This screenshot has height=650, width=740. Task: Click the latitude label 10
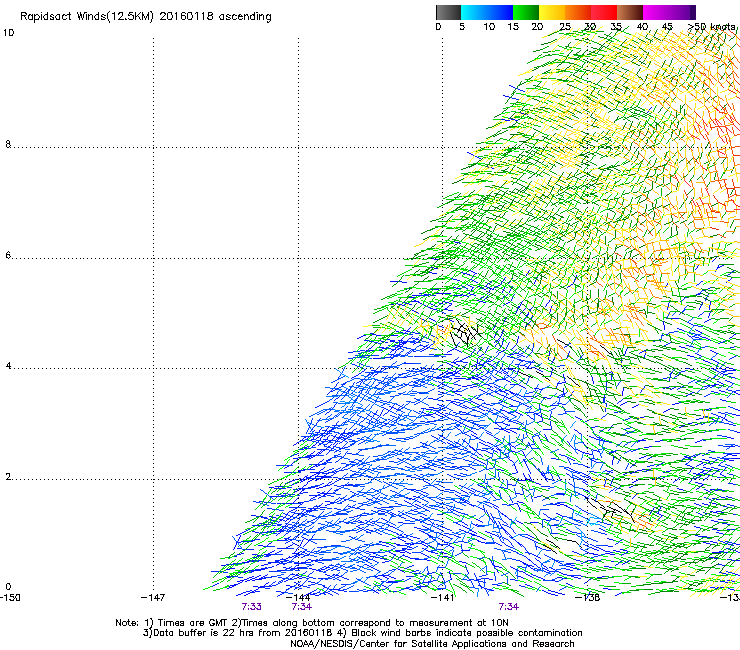click(8, 33)
